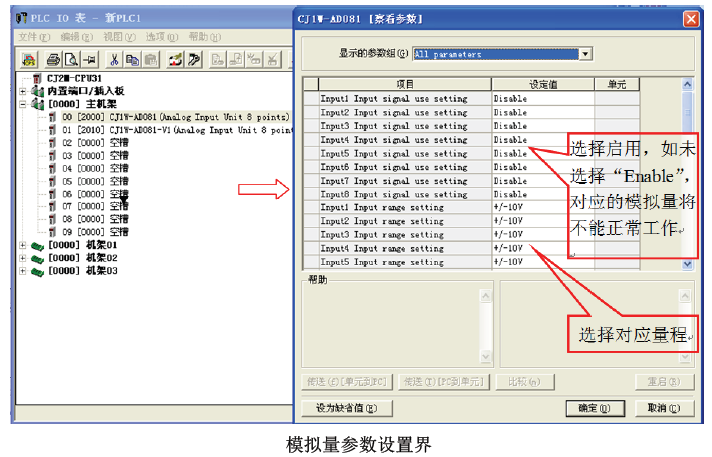This screenshot has width=712, height=457.
Task: Open the 显示的参数组 dropdown
Action: coord(586,54)
